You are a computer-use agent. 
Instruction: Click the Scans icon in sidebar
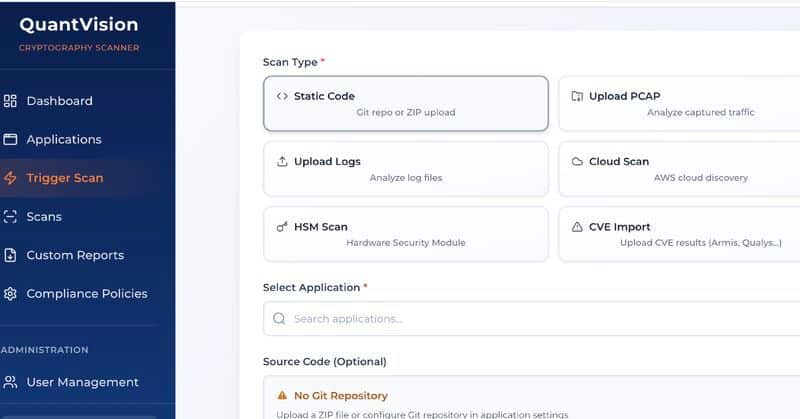[x=10, y=216]
